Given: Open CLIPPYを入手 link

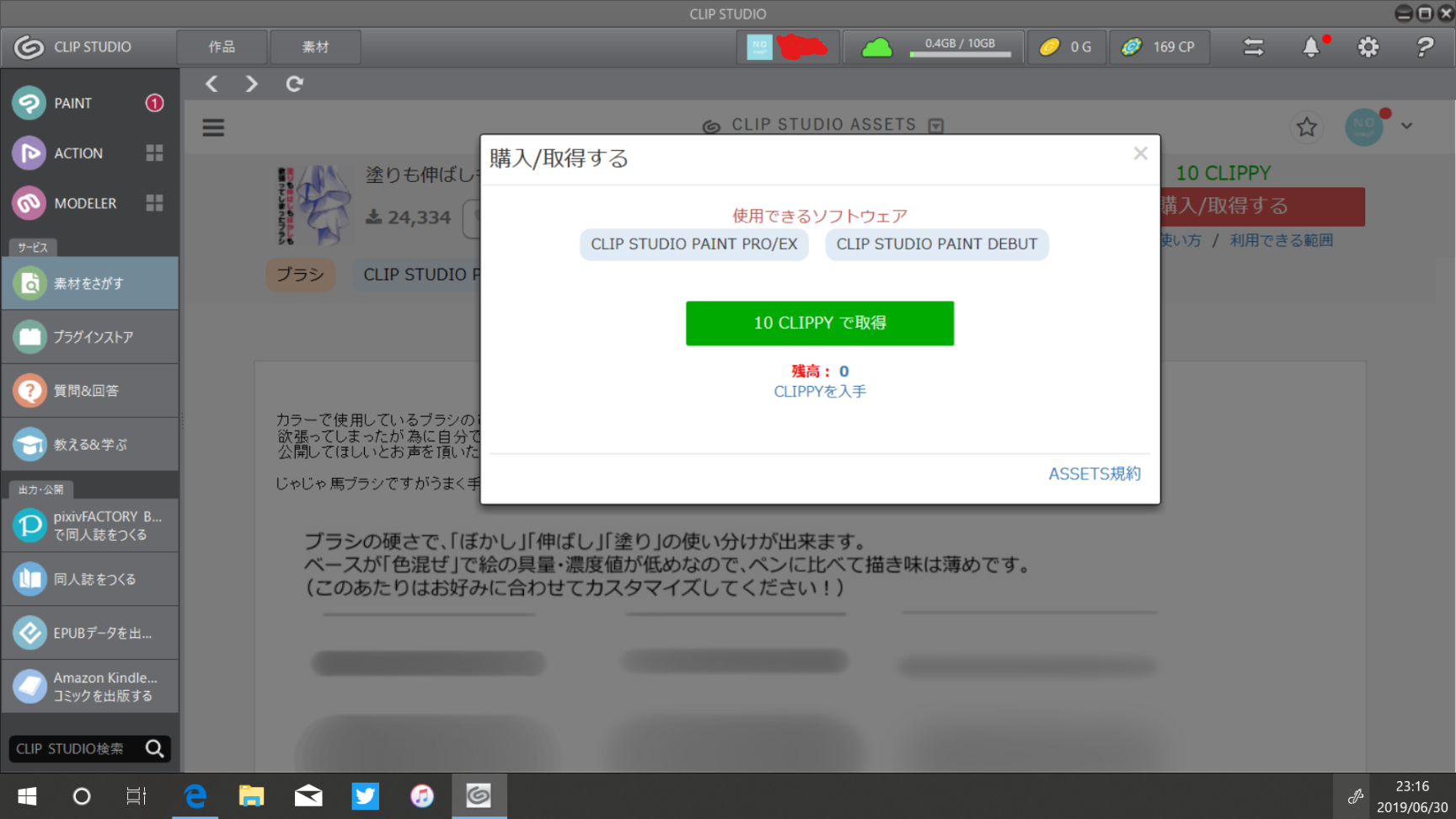Looking at the screenshot, I should click(820, 392).
